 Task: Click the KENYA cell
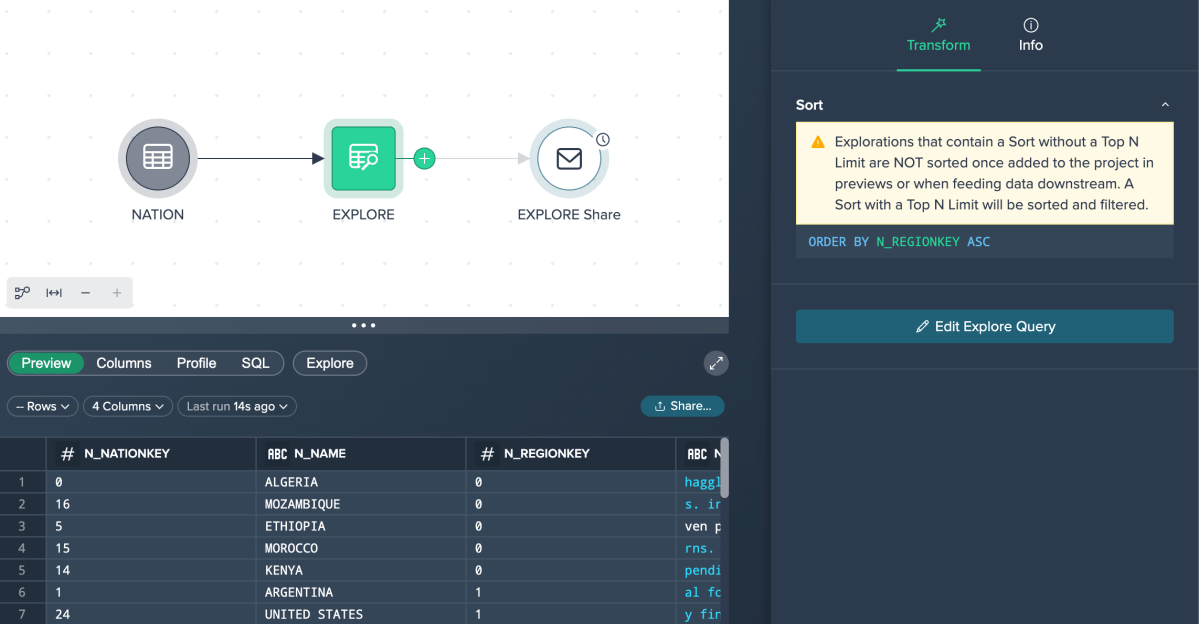(x=361, y=570)
